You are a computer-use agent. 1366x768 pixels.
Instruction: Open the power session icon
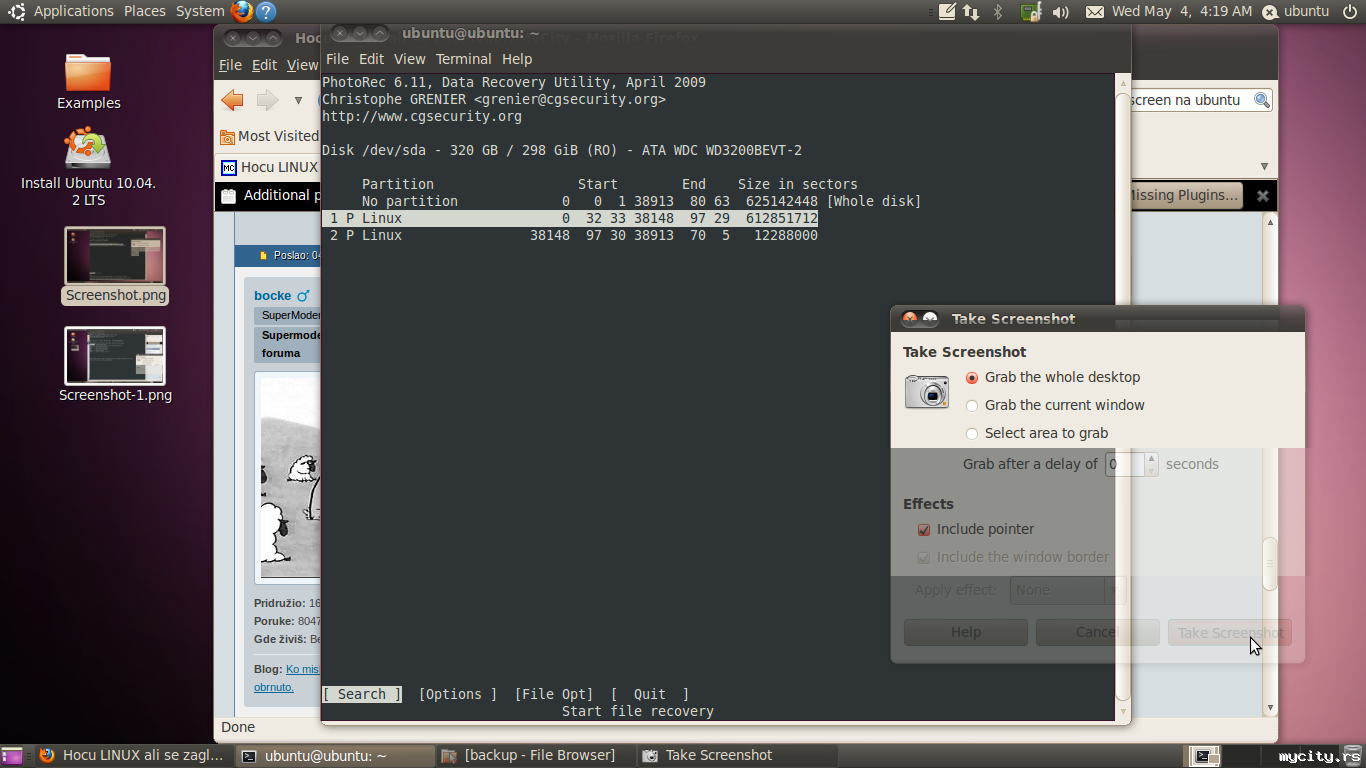(1349, 11)
